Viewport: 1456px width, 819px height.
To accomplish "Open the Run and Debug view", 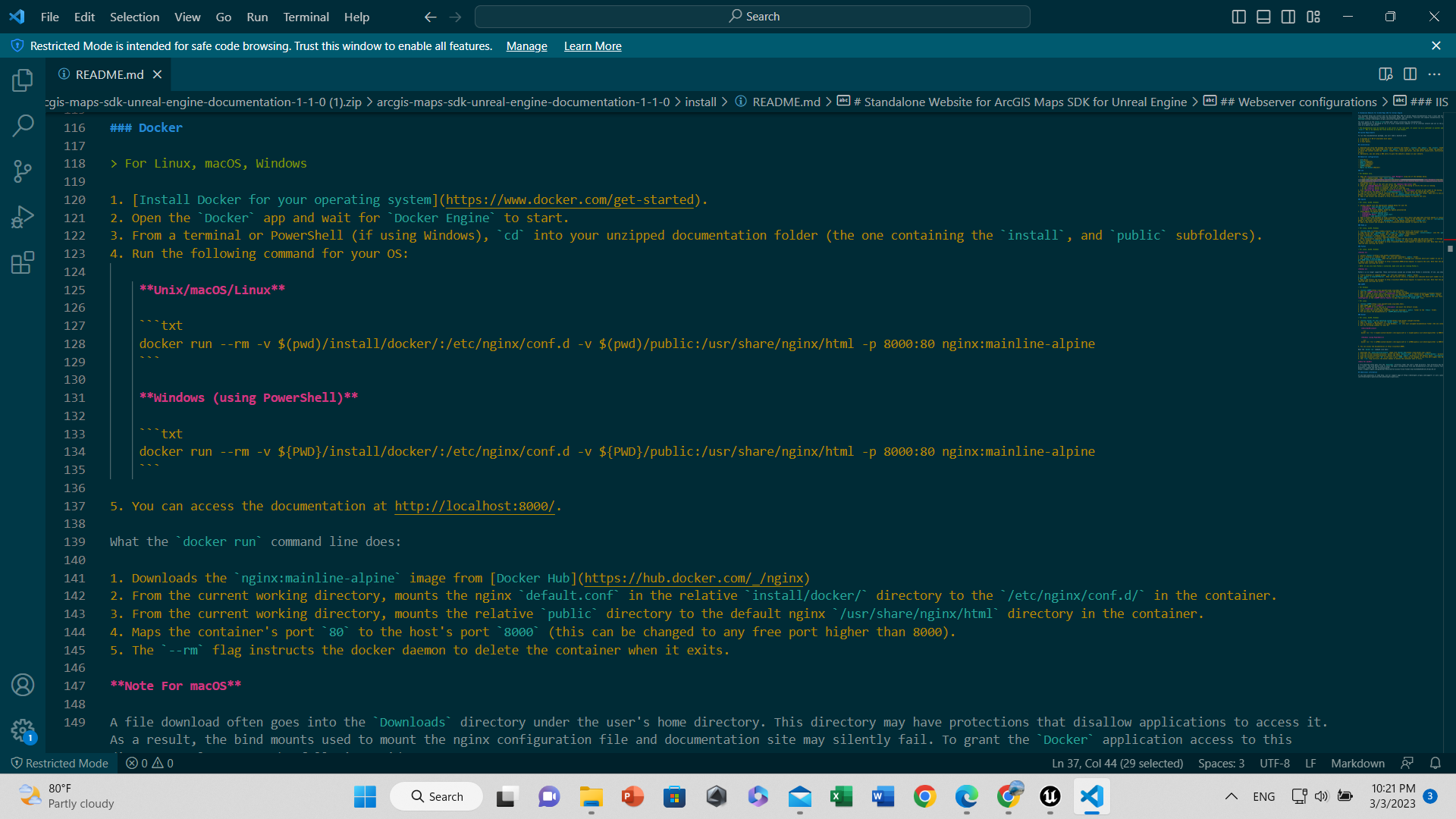I will coord(23,217).
